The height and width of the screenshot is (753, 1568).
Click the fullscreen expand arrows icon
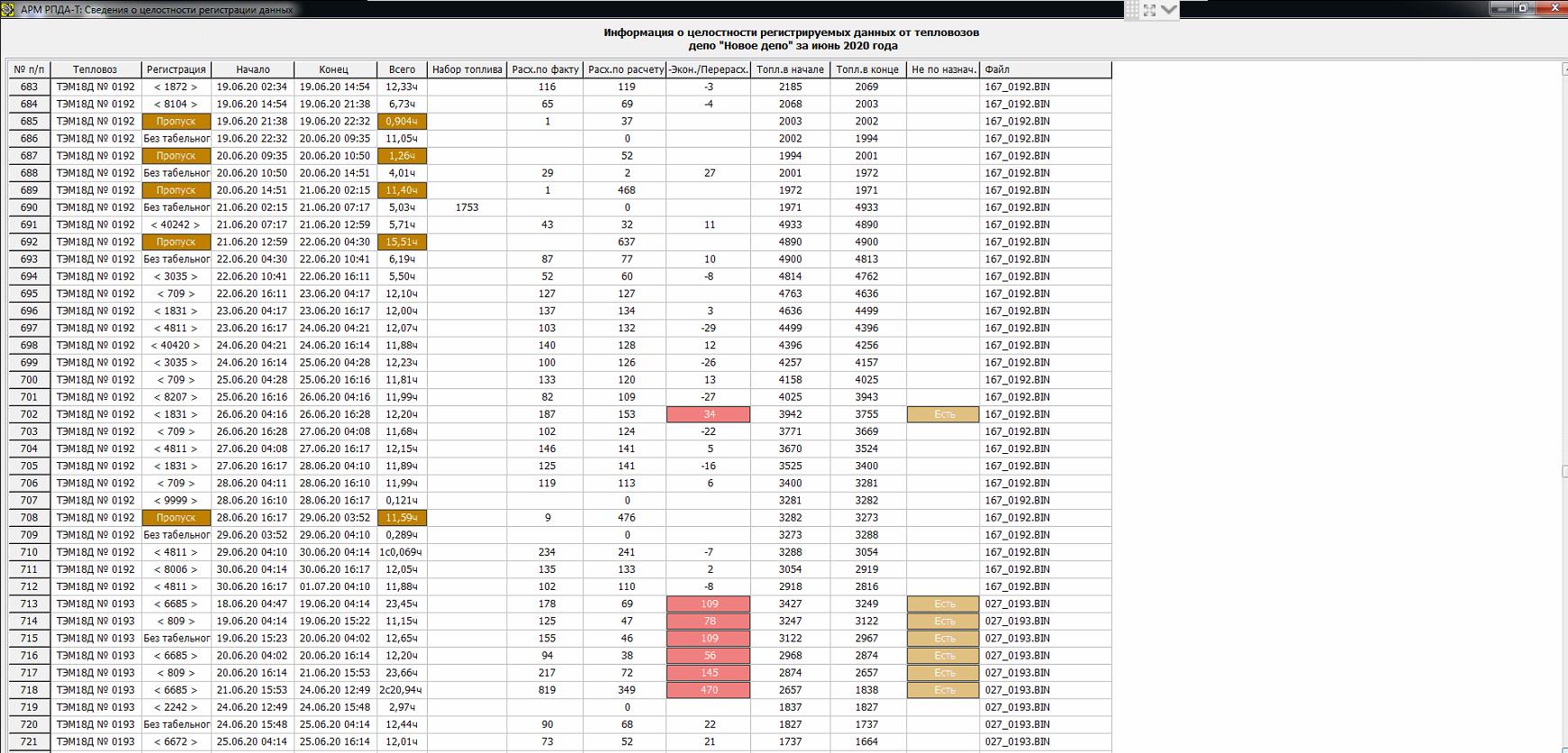(1150, 10)
